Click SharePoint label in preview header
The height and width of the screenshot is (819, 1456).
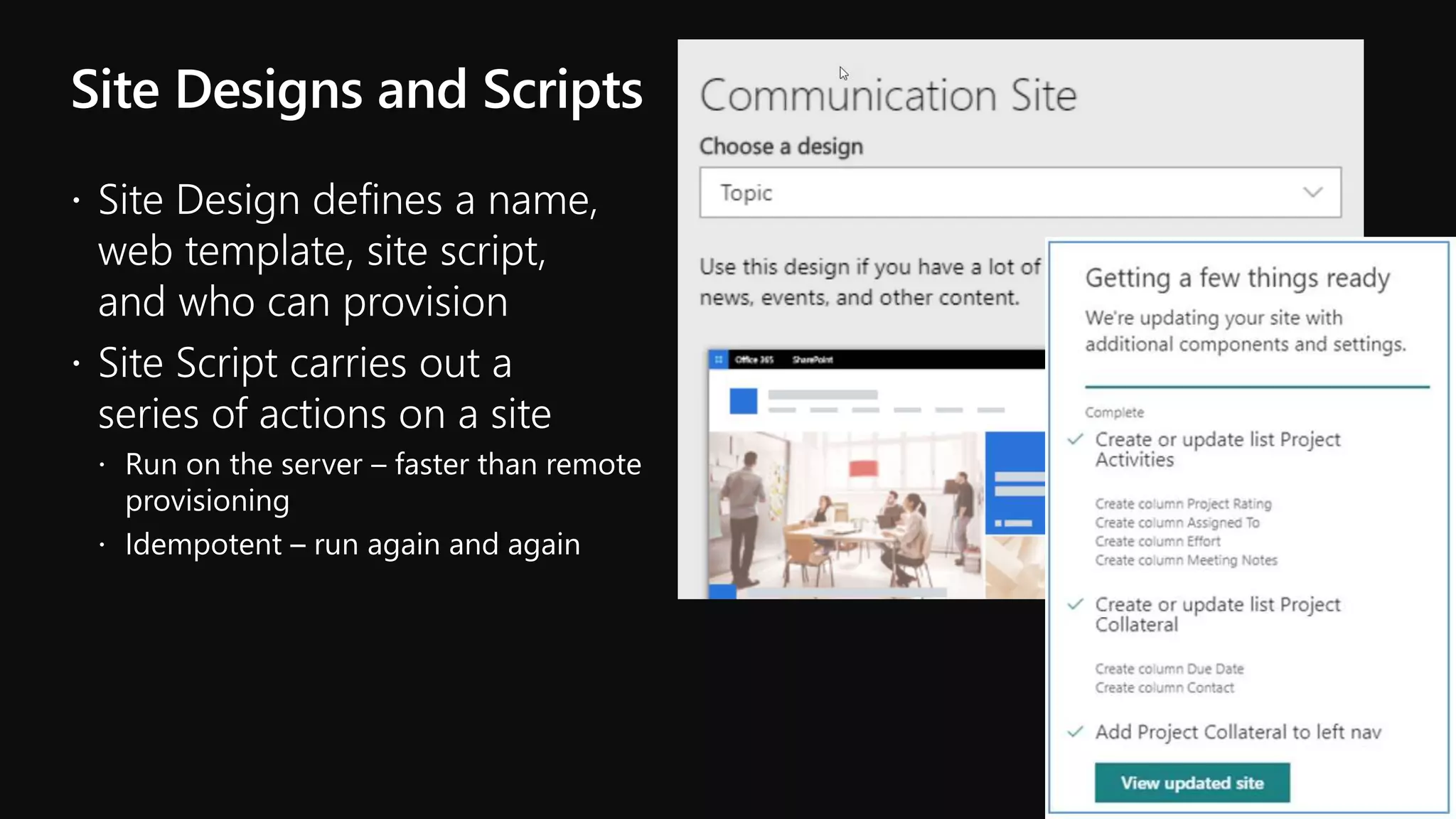click(x=812, y=360)
